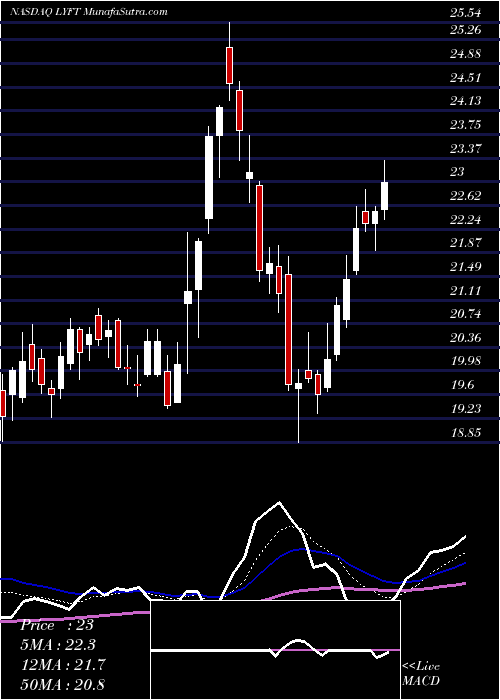Screen dimensions: 500x700
Task: Click the 22.62 price axis label
Action: 466,196
